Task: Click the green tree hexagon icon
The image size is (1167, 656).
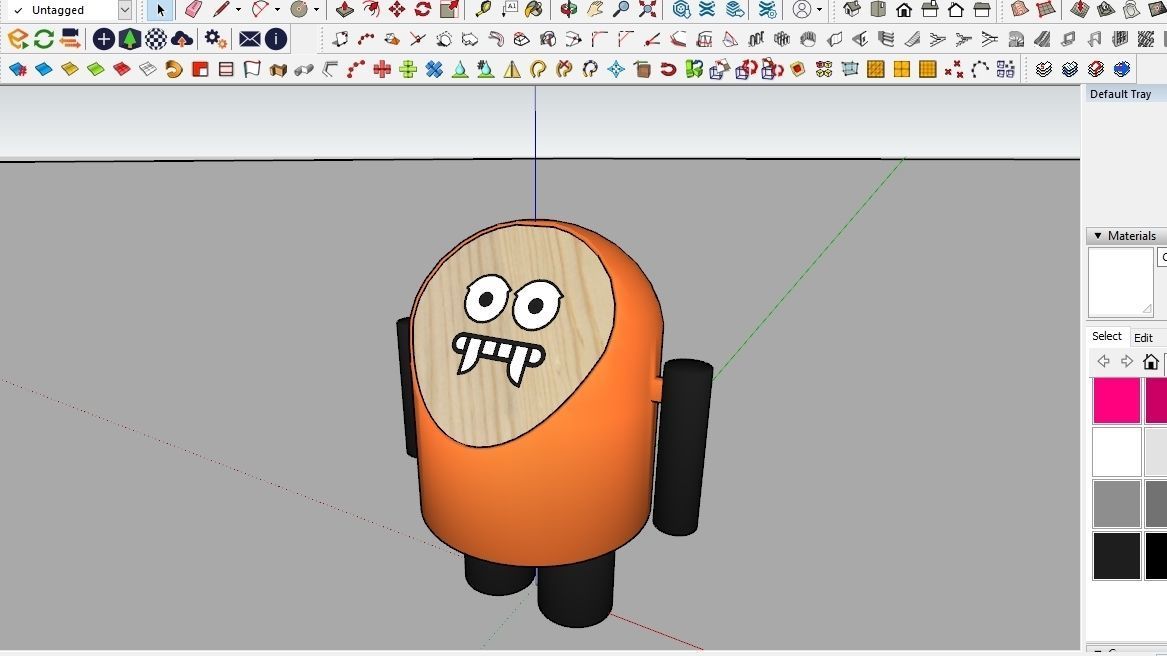Action: pos(130,39)
